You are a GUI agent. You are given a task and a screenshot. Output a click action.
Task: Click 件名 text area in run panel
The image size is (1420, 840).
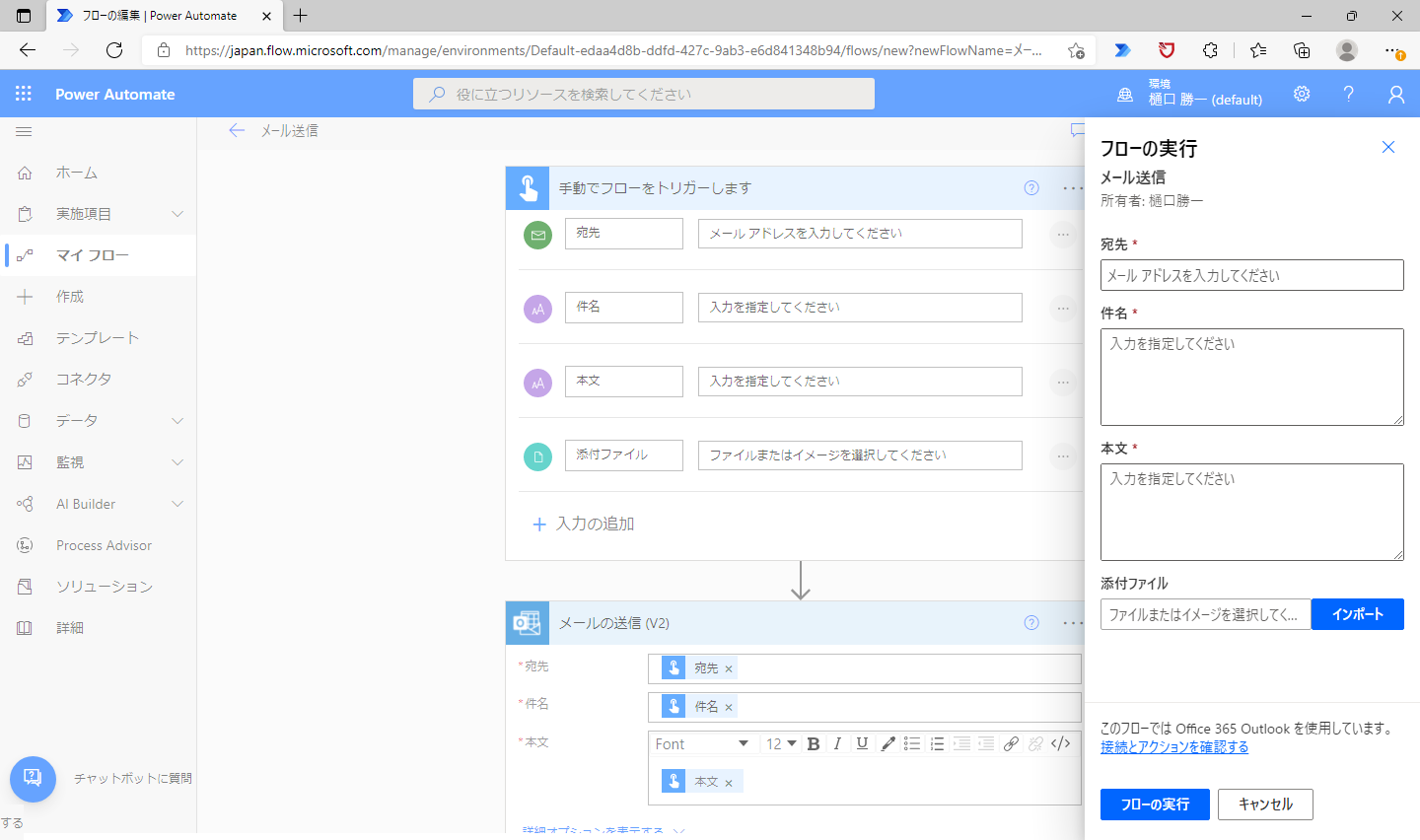[1251, 378]
